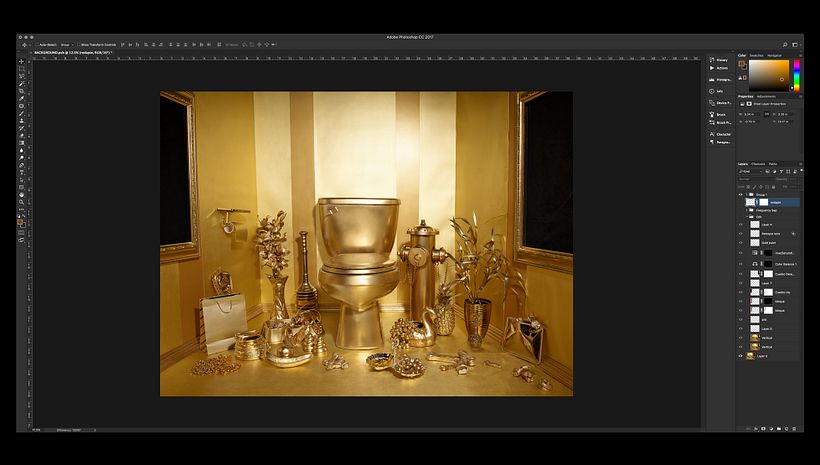This screenshot has height=465, width=820.
Task: Open the collapsed Info panel
Action: coord(716,91)
